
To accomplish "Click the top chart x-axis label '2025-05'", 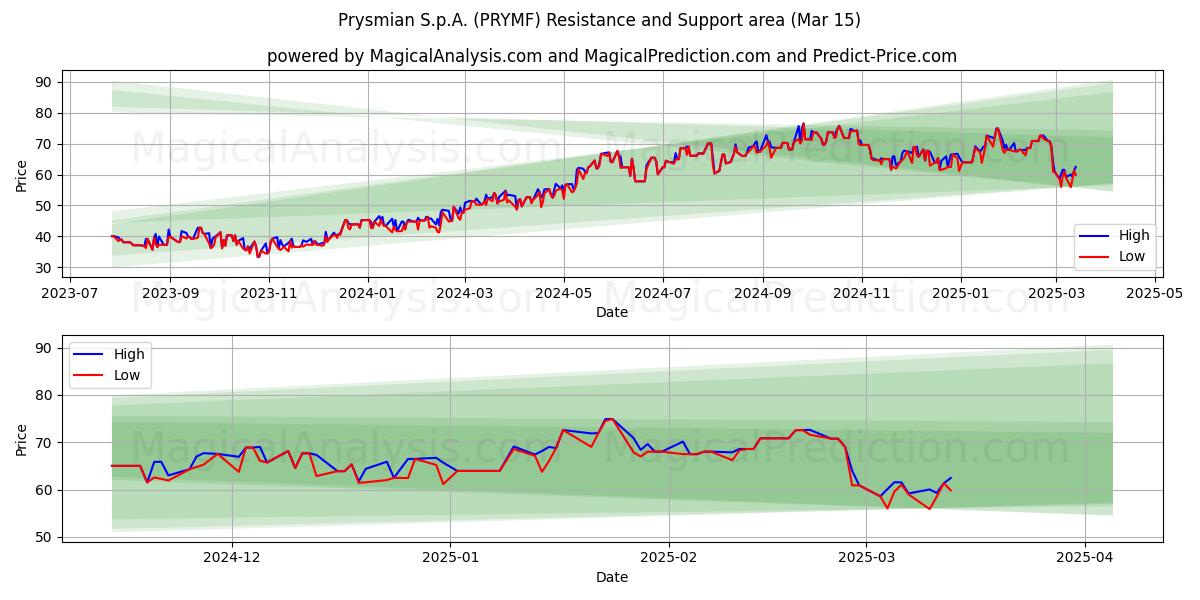I will coord(1155,294).
